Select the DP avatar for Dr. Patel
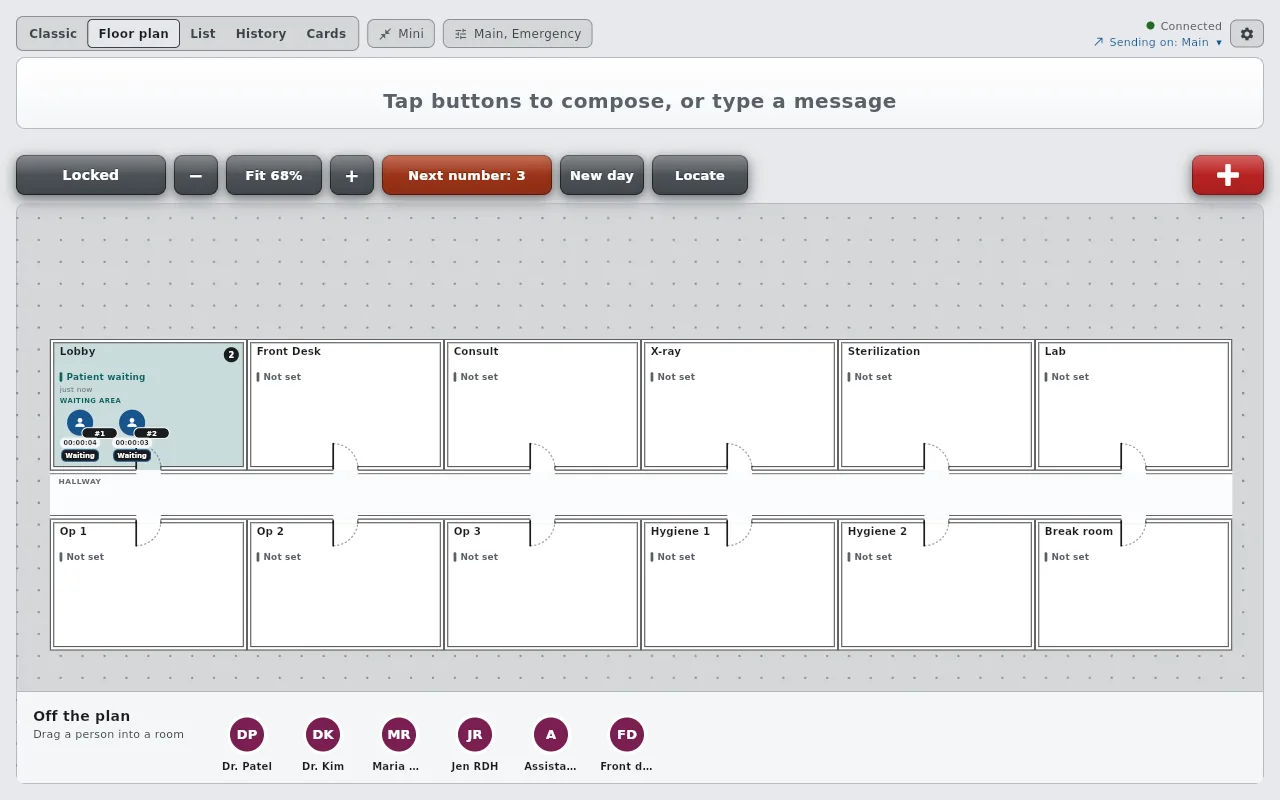Image resolution: width=1280 pixels, height=800 pixels. tap(247, 734)
